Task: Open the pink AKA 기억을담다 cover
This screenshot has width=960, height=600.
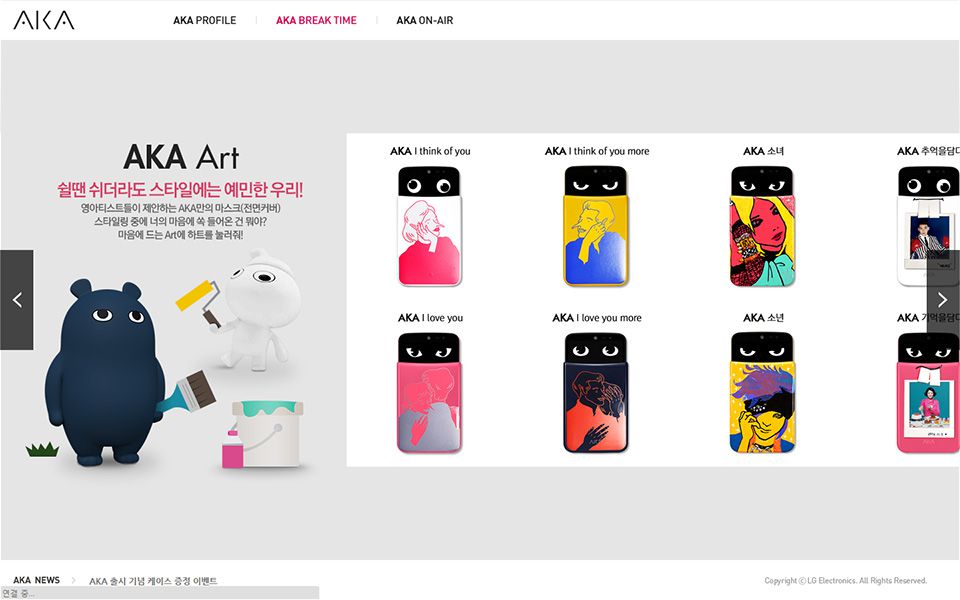Action: 928,393
